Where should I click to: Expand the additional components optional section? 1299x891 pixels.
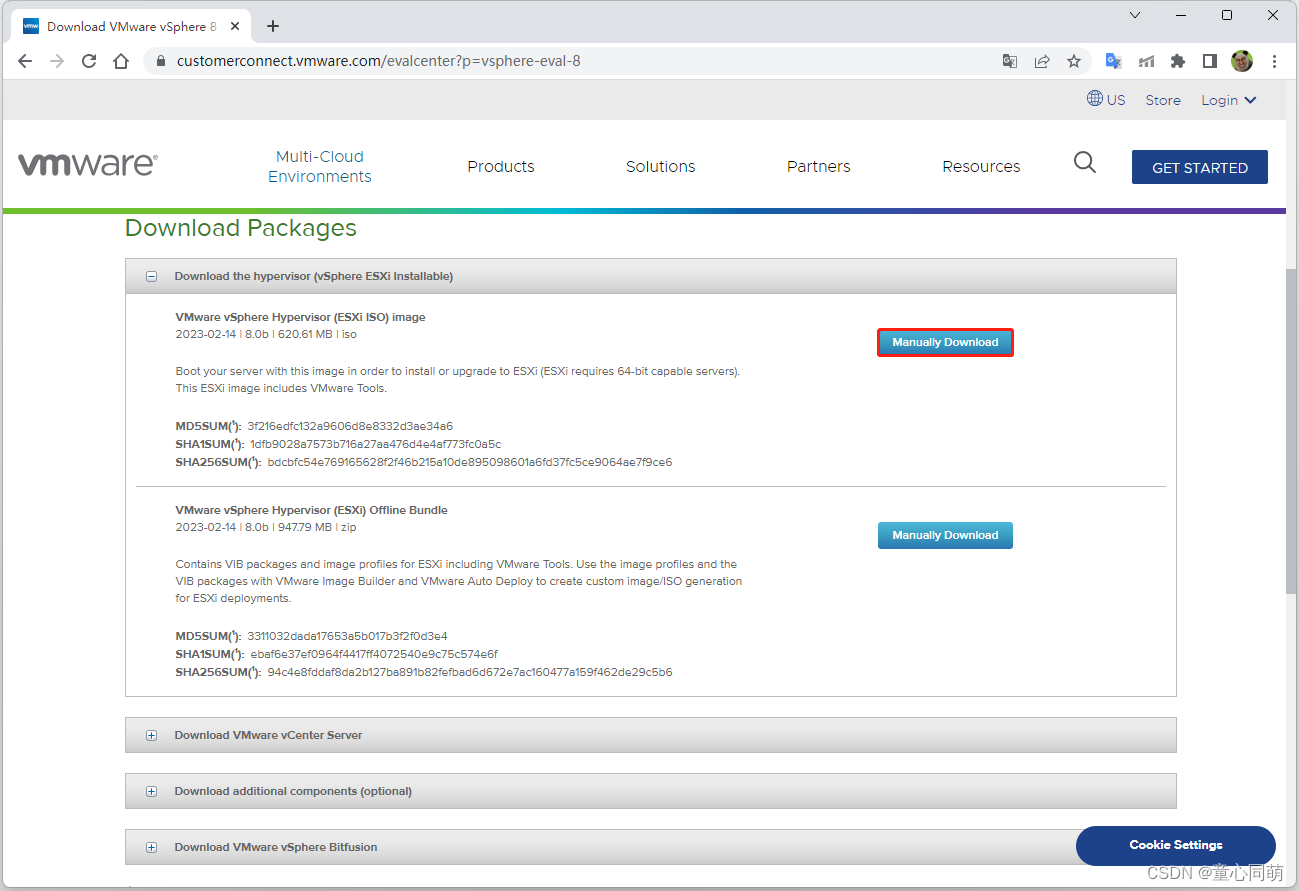(151, 791)
